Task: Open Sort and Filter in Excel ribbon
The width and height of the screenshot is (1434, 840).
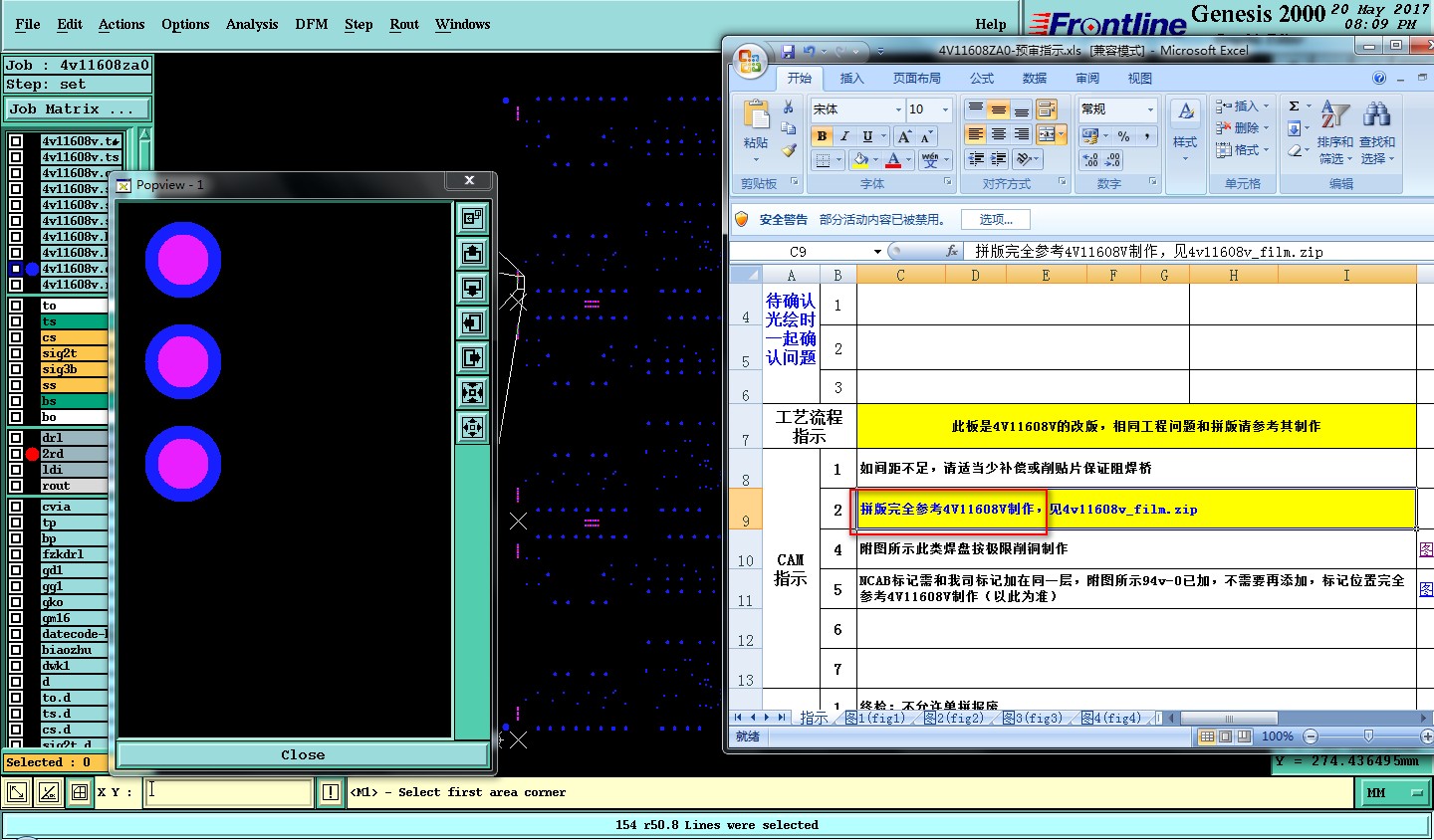Action: 1335,131
